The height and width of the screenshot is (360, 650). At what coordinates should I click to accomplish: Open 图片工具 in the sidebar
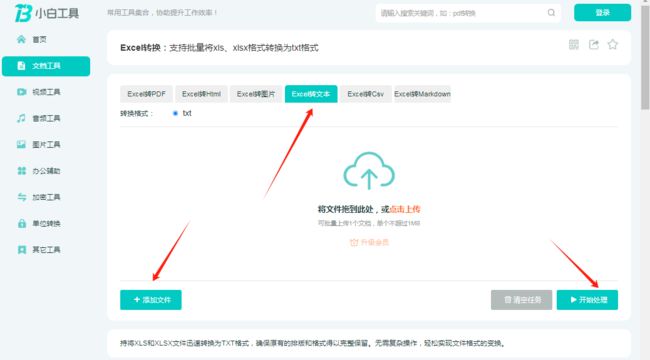(39, 145)
